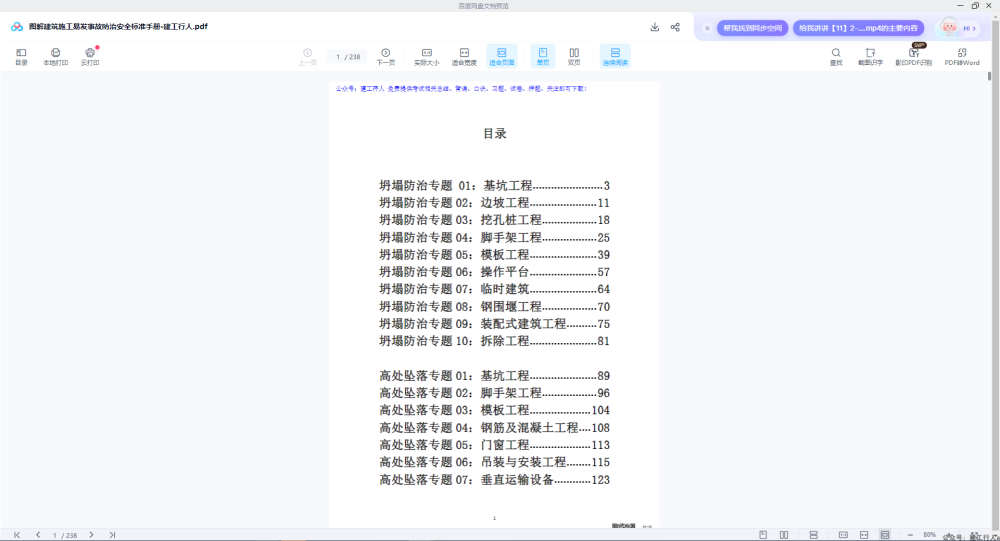Click the 公众号 header link text

tap(460, 89)
